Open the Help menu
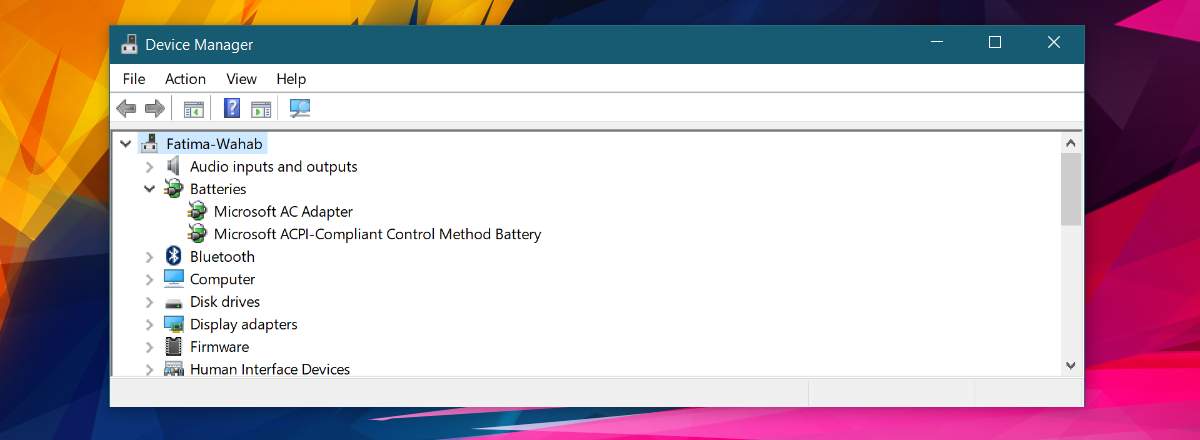Viewport: 1200px width, 440px height. click(291, 79)
